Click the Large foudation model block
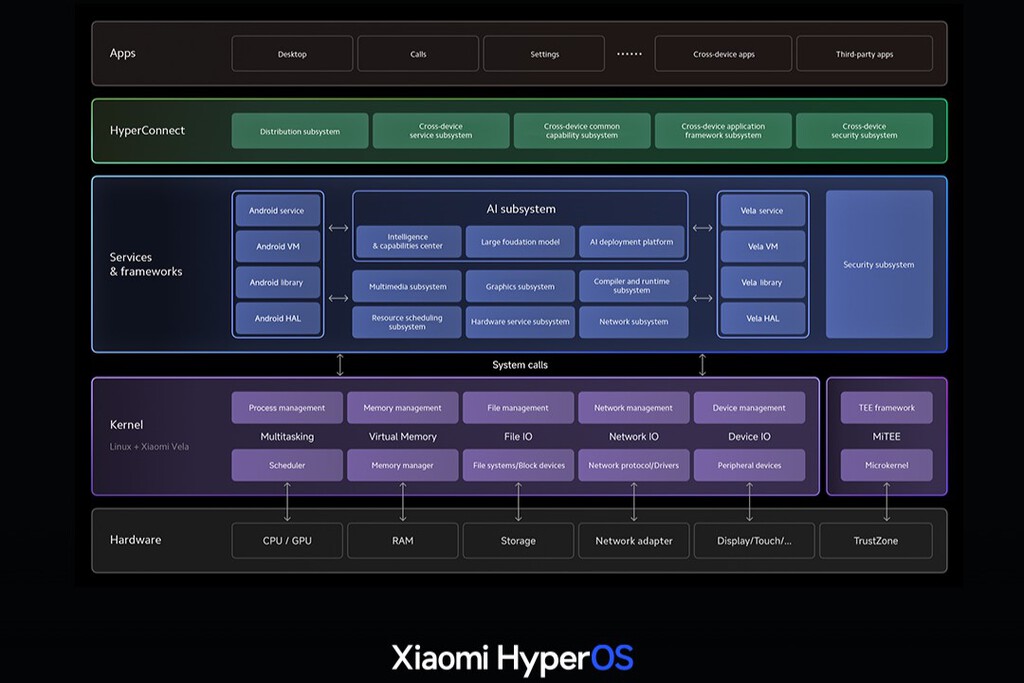Image resolution: width=1024 pixels, height=683 pixels. 519,241
